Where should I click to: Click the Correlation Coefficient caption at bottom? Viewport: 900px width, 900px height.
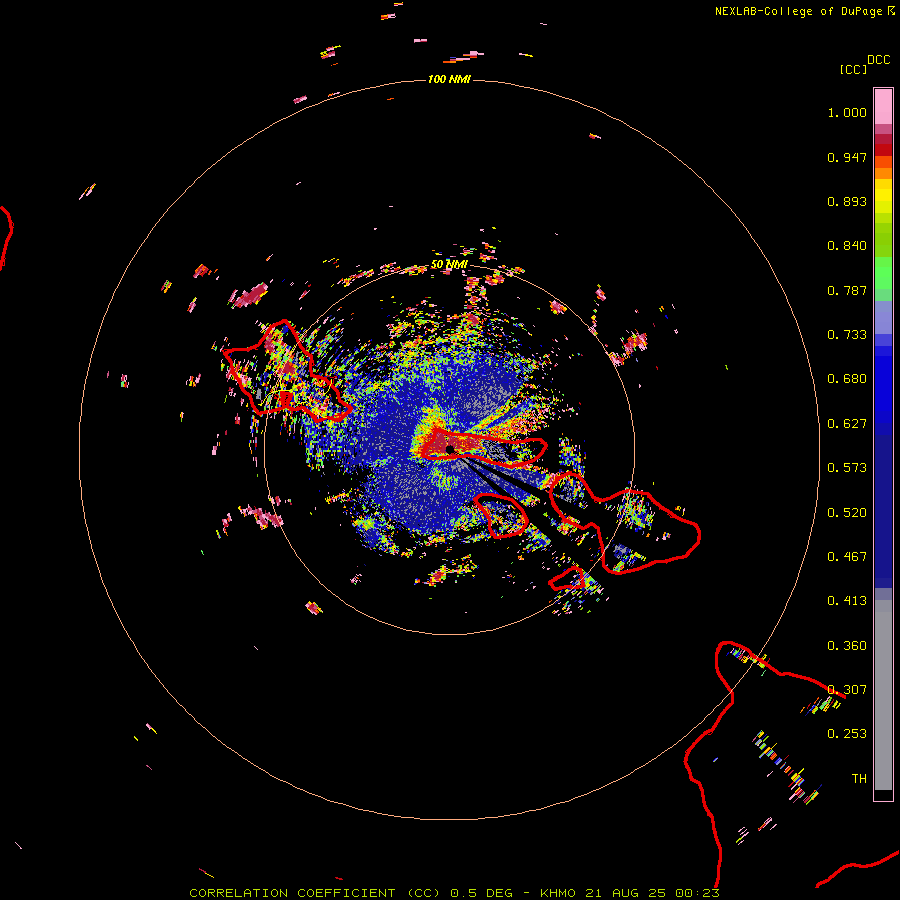pos(454,893)
